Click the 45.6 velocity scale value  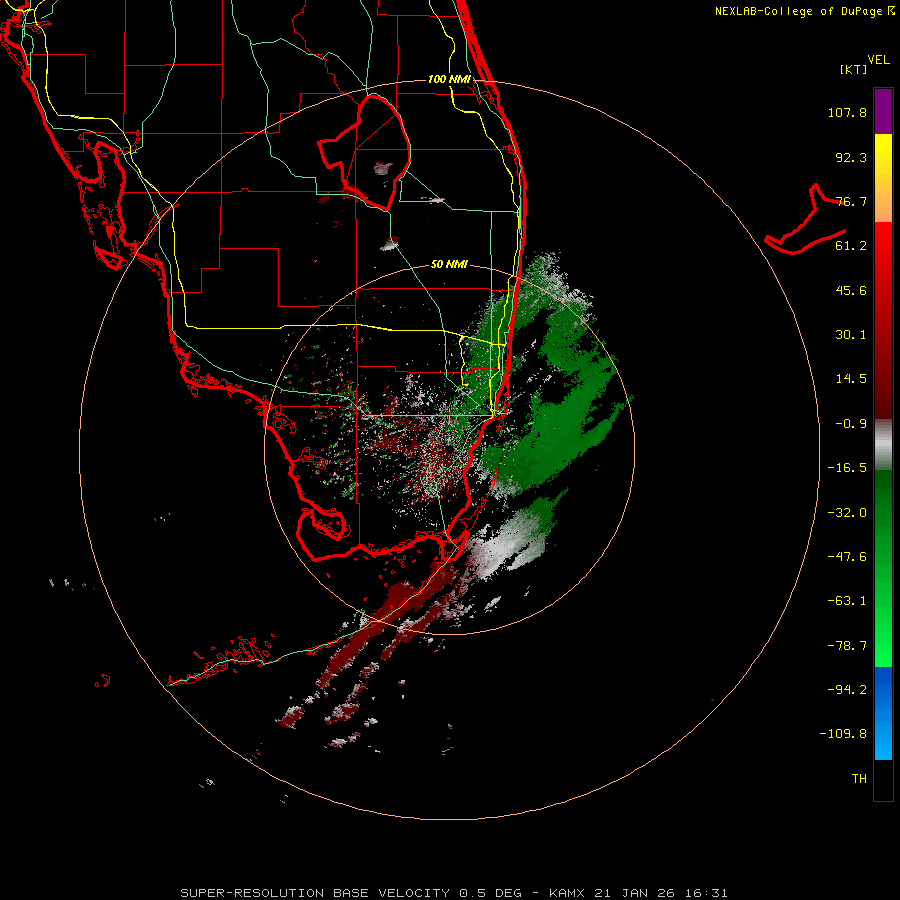[x=851, y=290]
